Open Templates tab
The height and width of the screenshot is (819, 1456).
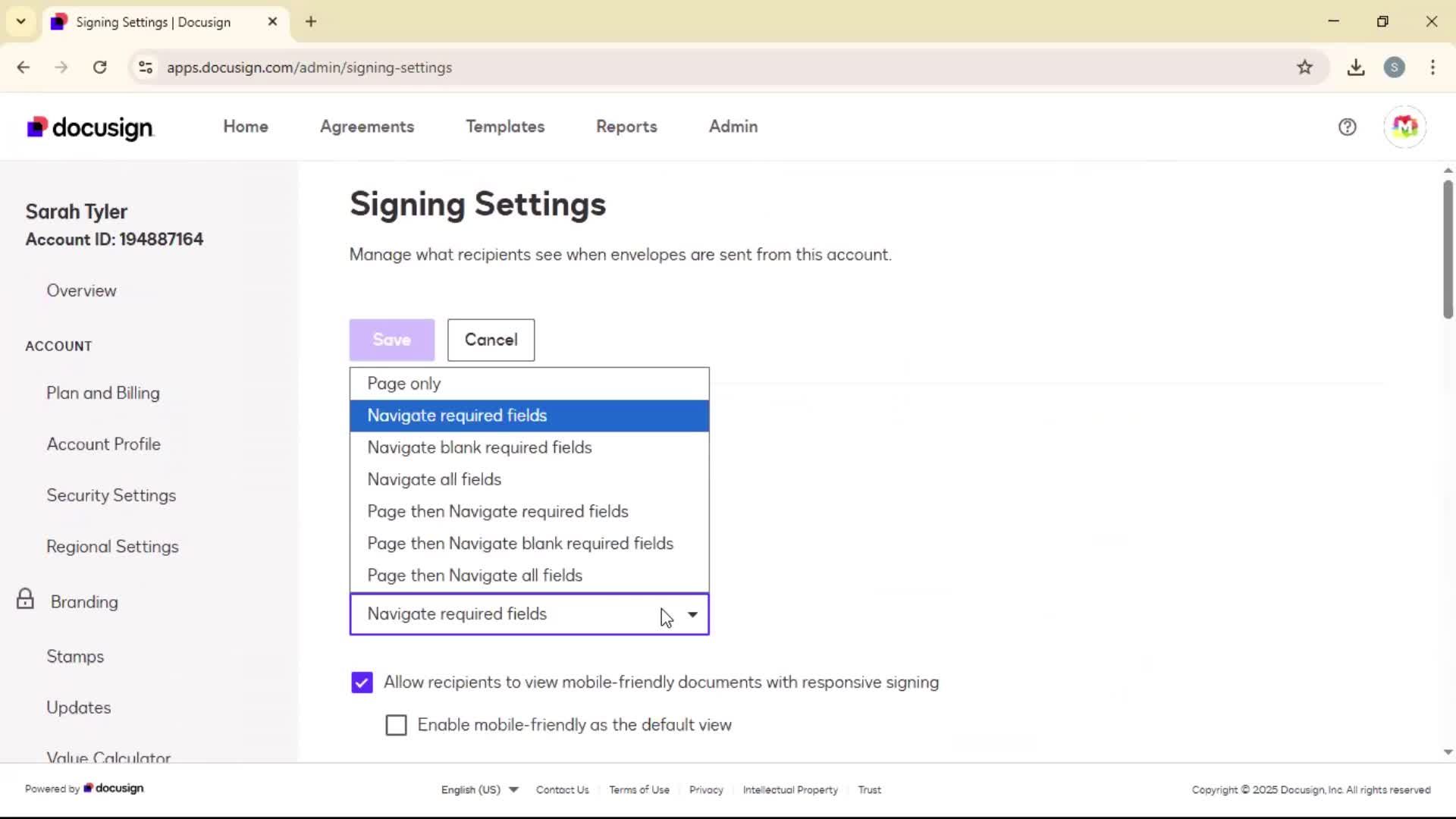coord(505,127)
